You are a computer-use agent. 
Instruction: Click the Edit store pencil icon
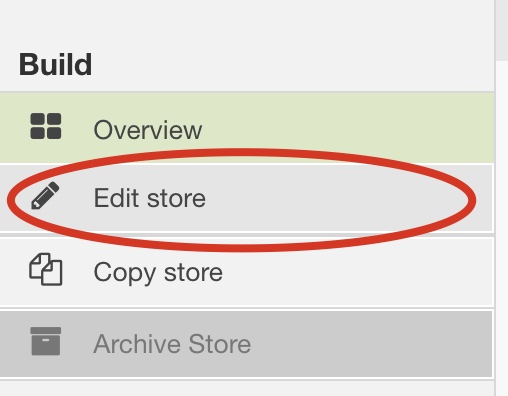click(x=45, y=196)
